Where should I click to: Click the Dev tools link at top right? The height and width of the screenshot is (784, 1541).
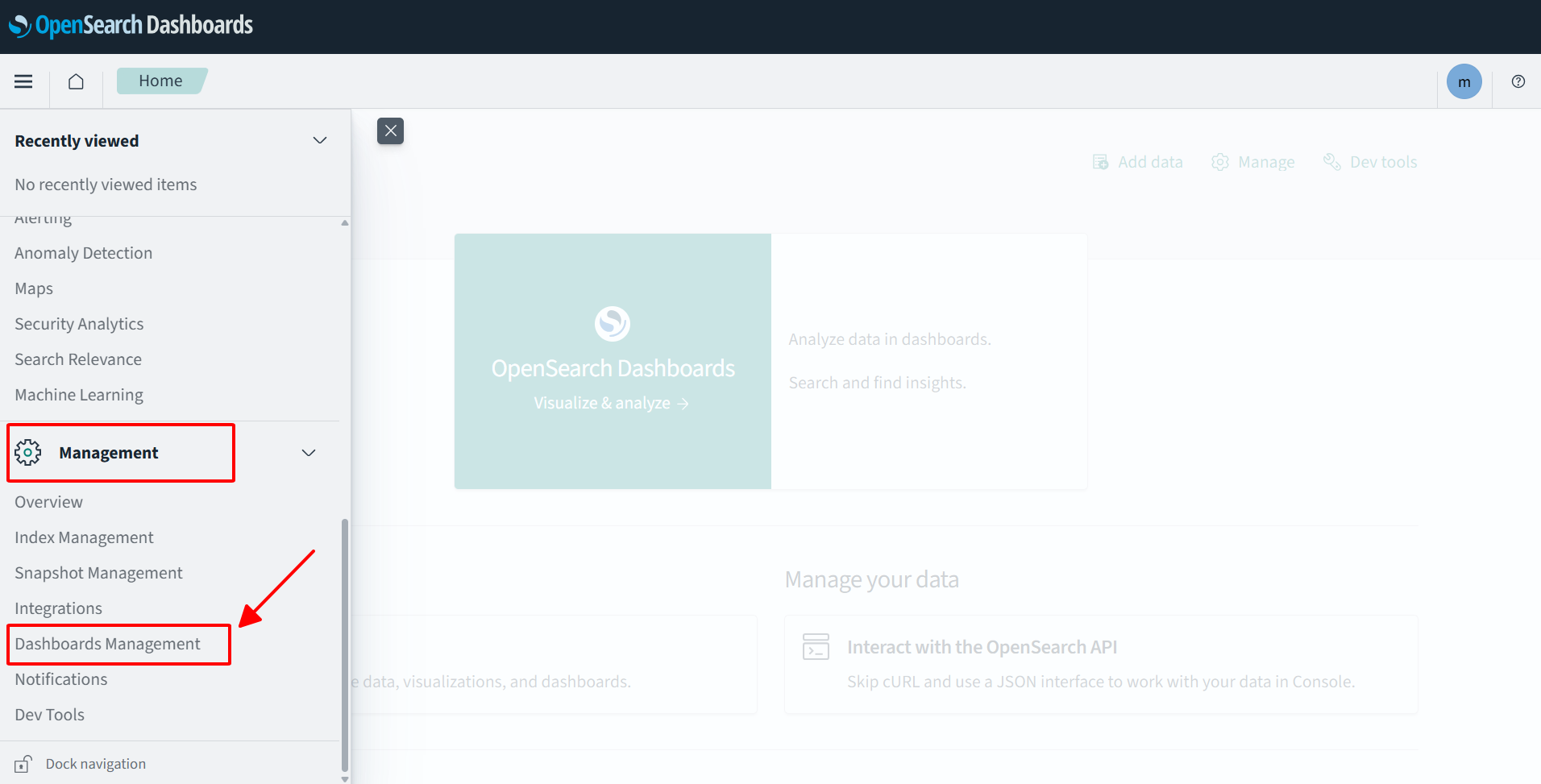[x=1370, y=162]
